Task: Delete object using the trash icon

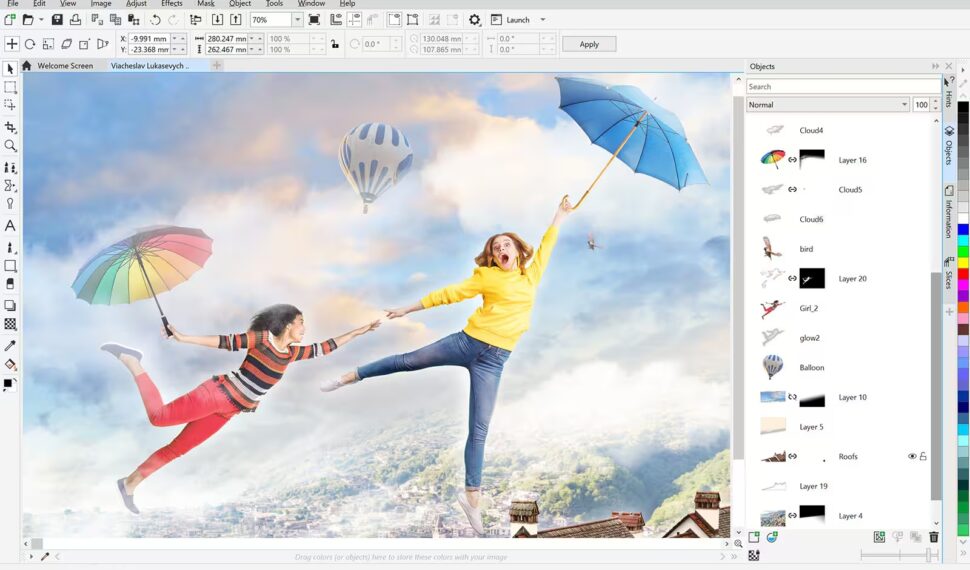Action: point(934,537)
